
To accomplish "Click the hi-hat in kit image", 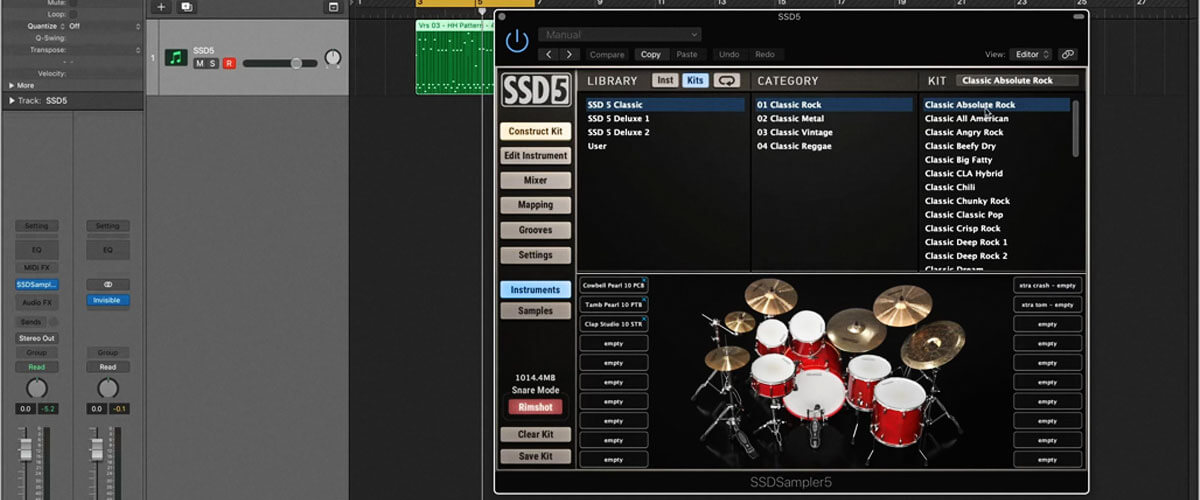I will point(726,357).
